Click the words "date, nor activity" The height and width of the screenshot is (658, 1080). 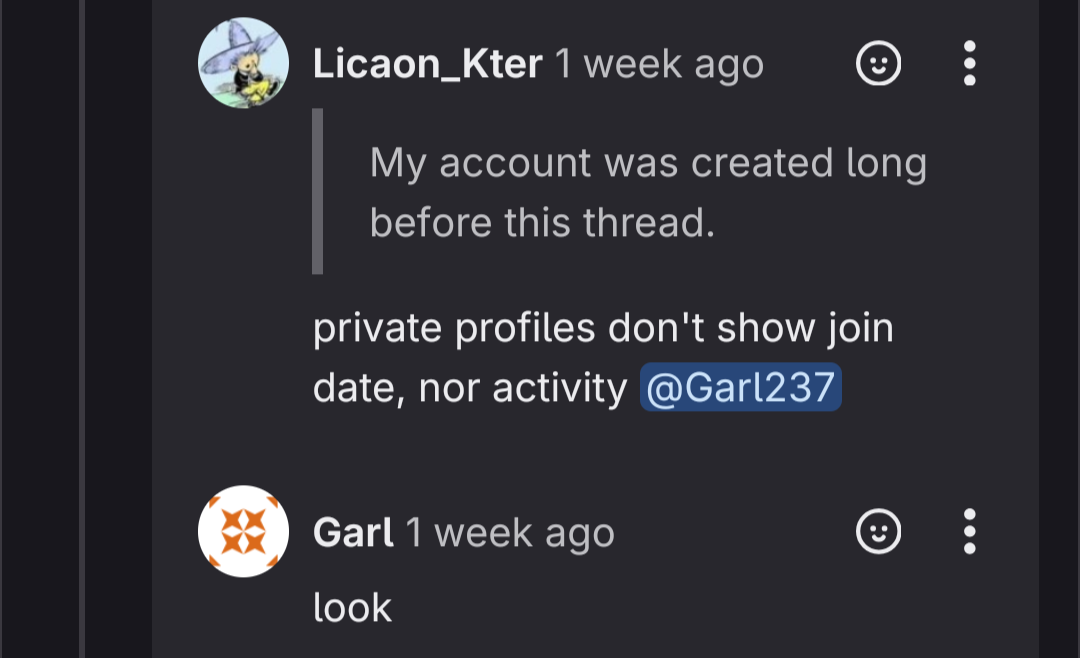470,388
